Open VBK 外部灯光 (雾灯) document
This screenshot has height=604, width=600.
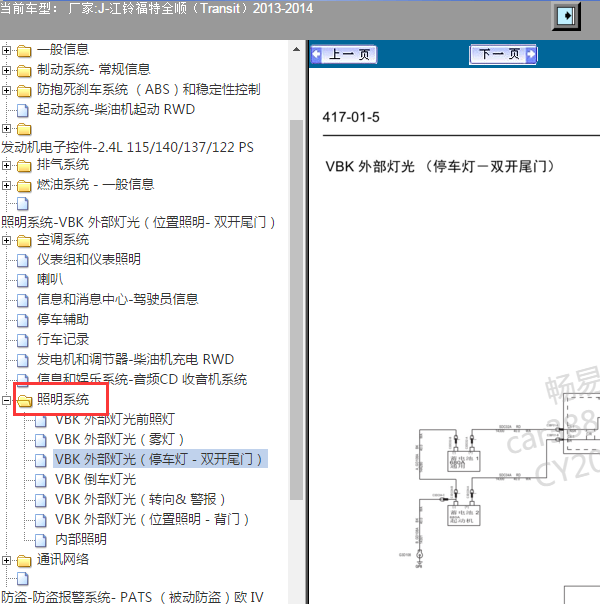coord(119,440)
